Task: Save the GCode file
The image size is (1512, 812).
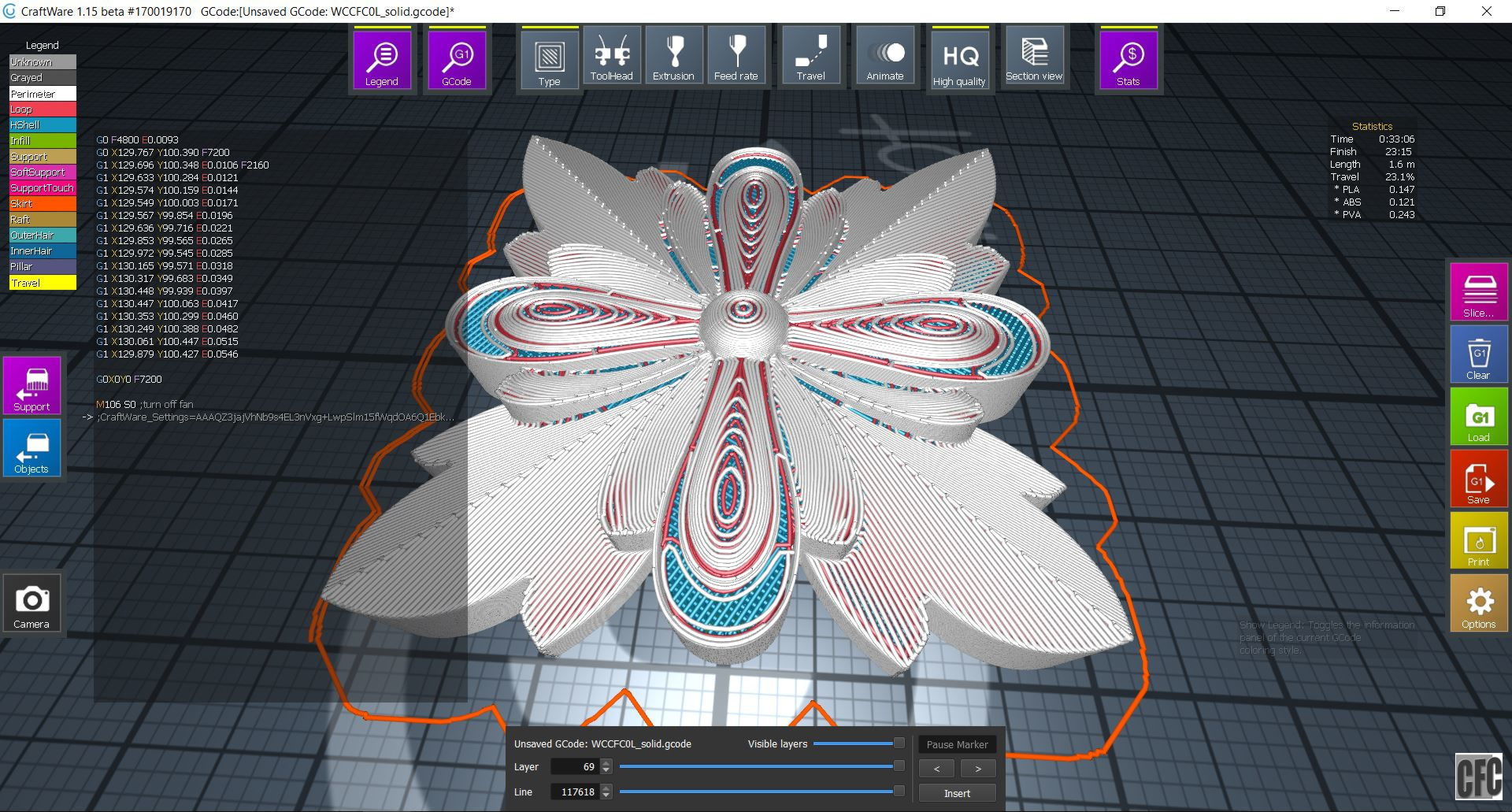Action: (1479, 479)
